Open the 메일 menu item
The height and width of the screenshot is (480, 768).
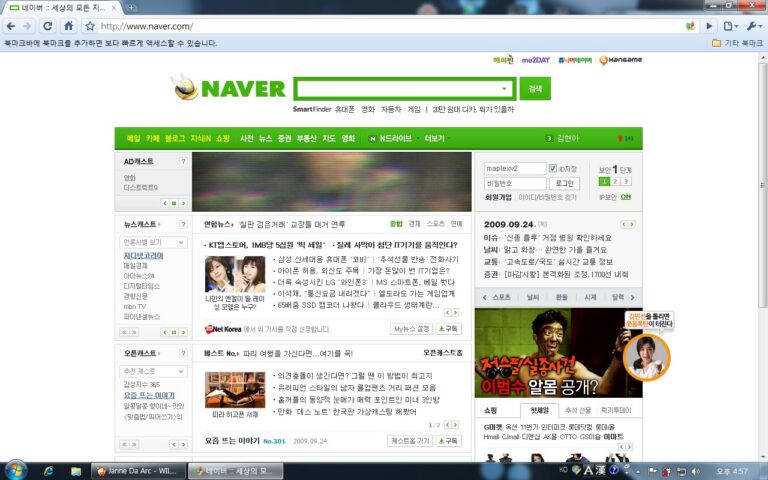133,139
